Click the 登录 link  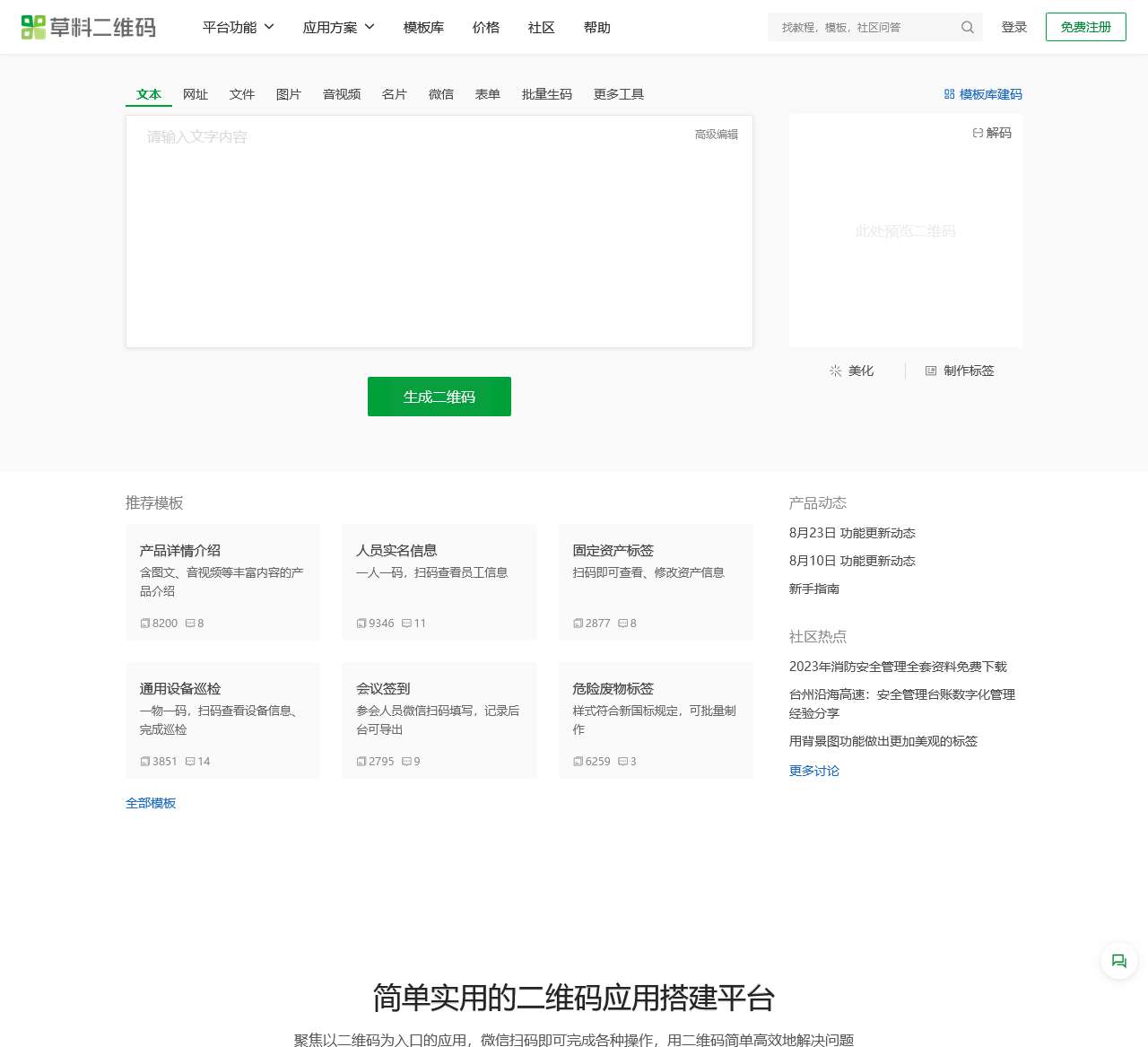pyautogui.click(x=1014, y=27)
